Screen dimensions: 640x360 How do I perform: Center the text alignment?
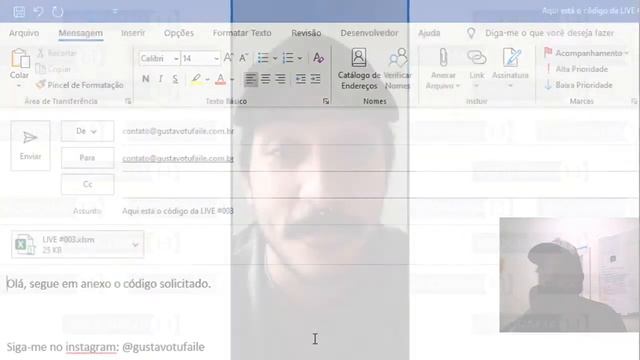coord(265,79)
